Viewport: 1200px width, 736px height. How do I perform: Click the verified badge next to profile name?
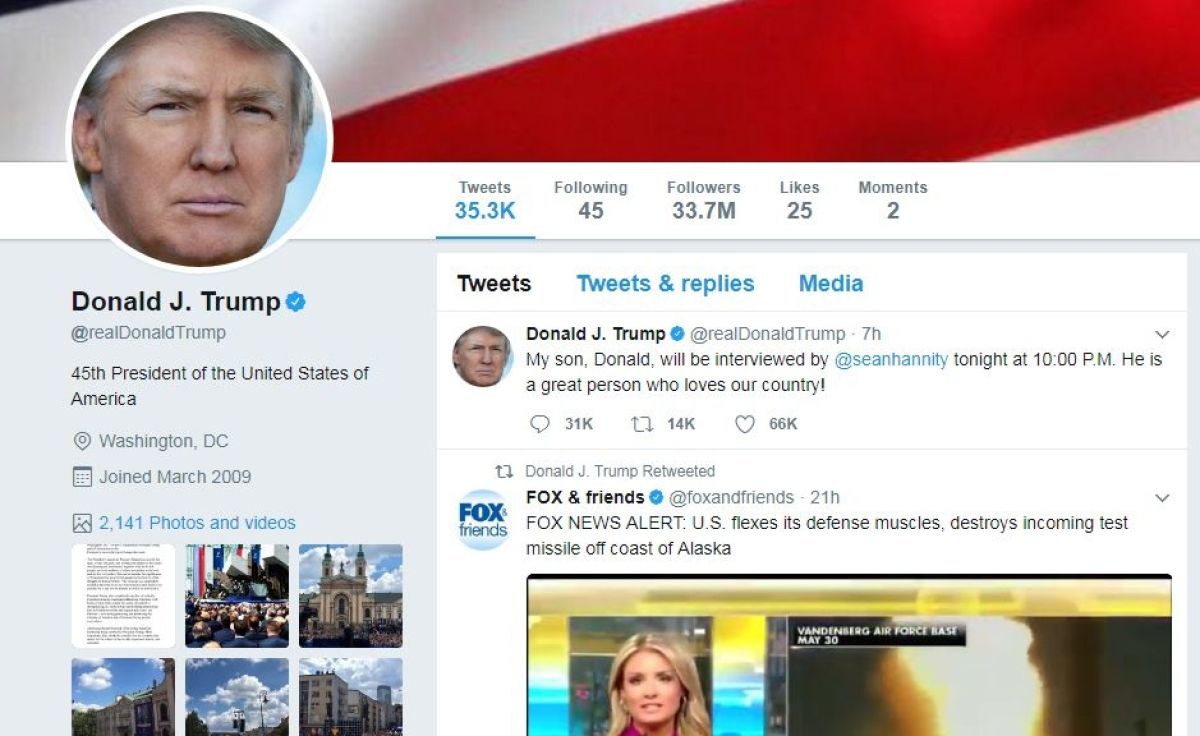[x=296, y=301]
